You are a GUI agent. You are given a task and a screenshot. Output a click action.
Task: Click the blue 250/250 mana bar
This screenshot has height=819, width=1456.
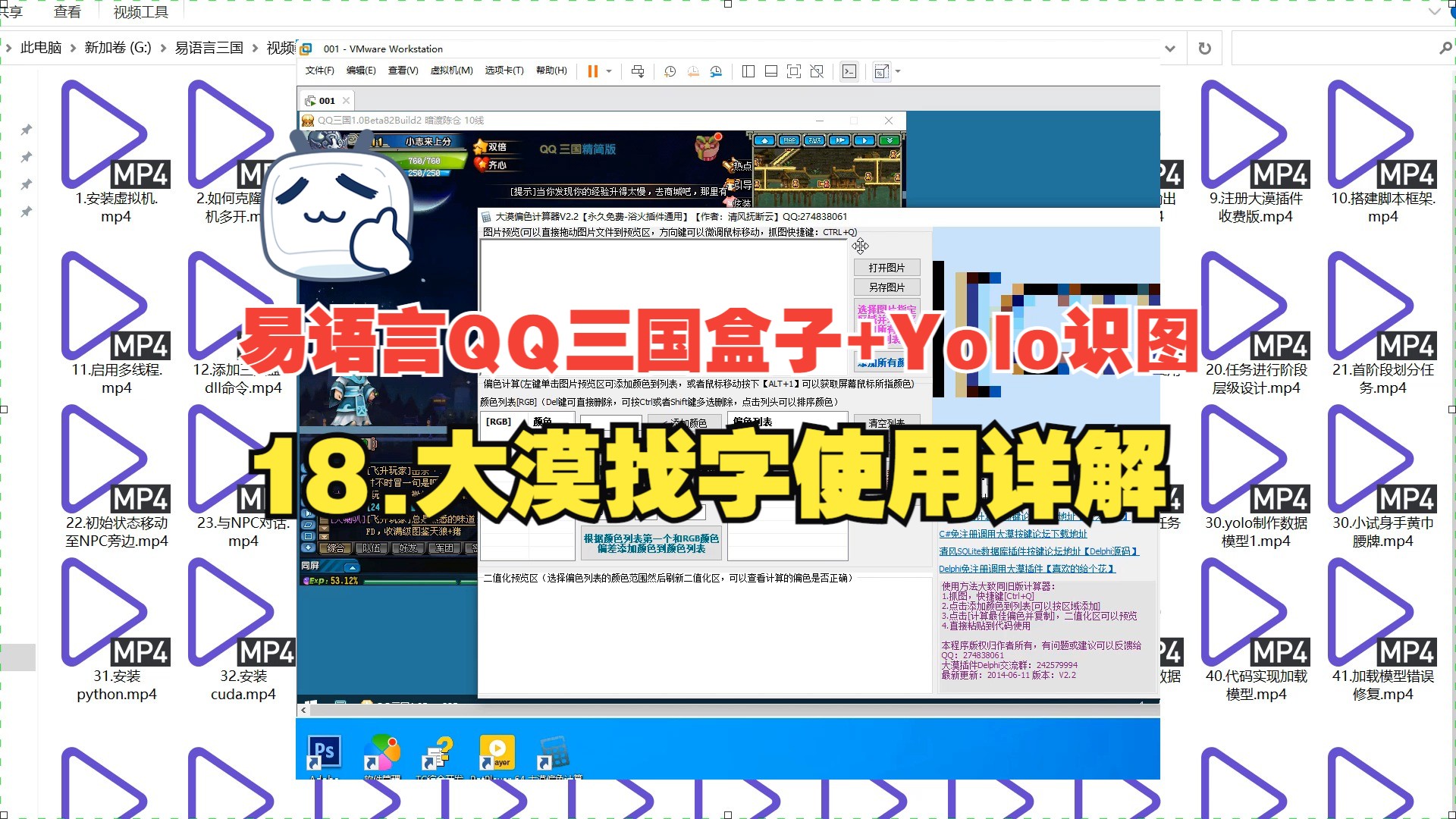(x=427, y=173)
